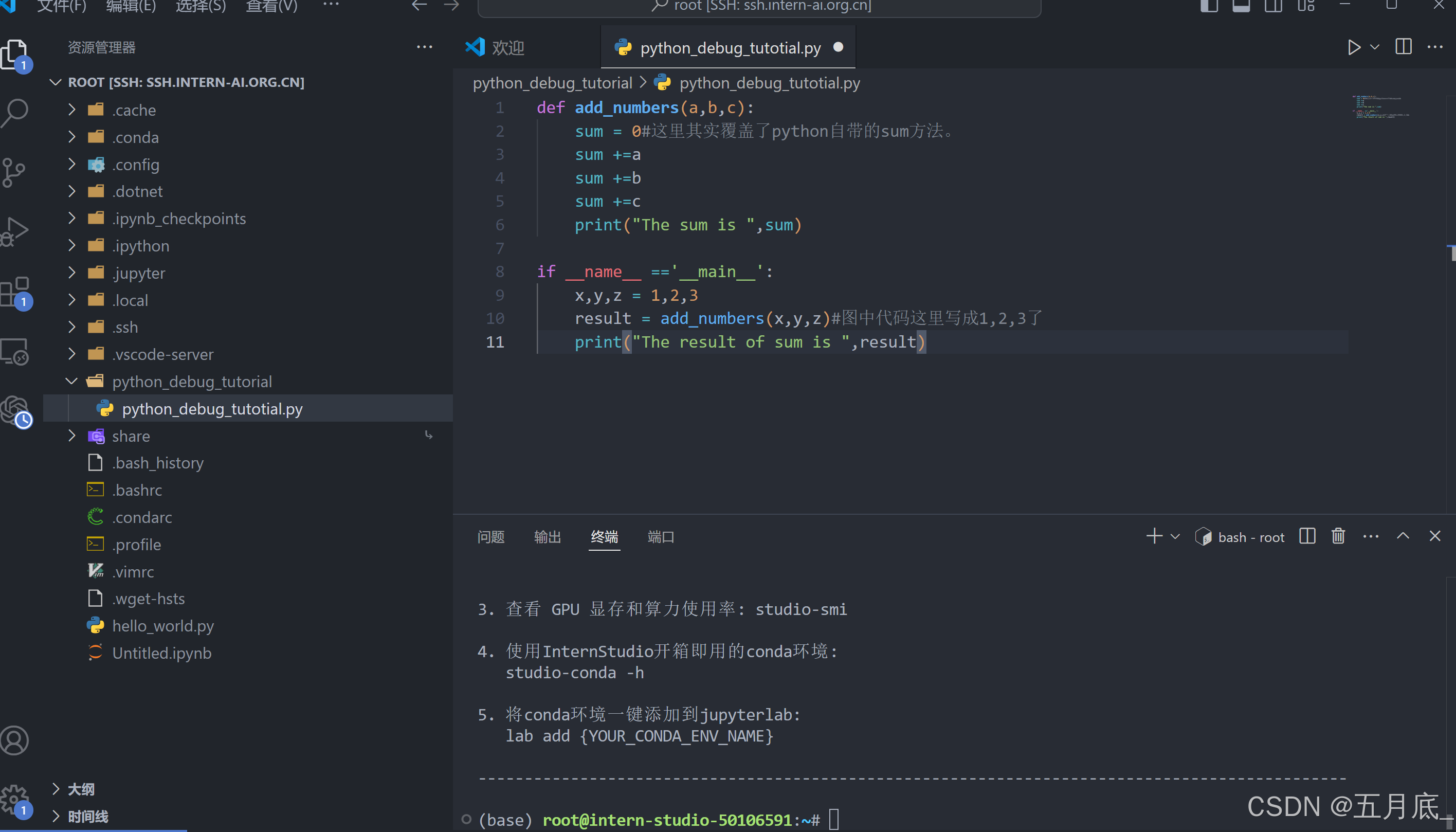The width and height of the screenshot is (1456, 832).
Task: Switch to the 输出 output tab
Action: coord(547,536)
